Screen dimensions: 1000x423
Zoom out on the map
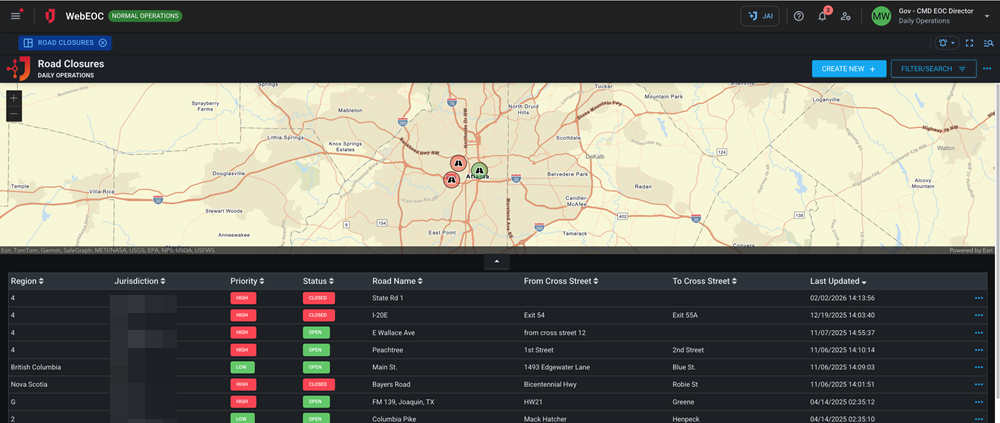(x=13, y=114)
